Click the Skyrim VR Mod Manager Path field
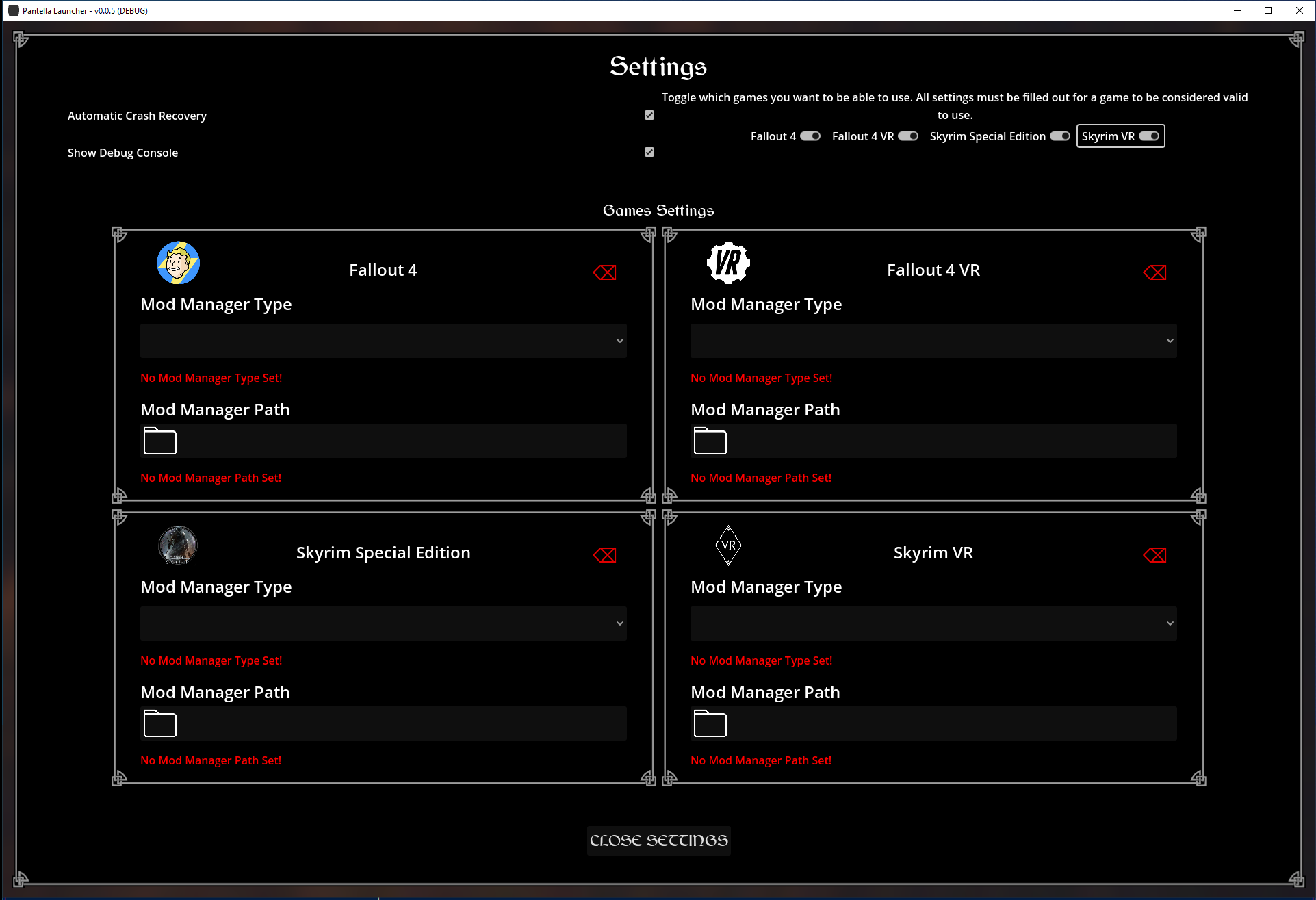1316x900 pixels. pyautogui.click(x=951, y=724)
